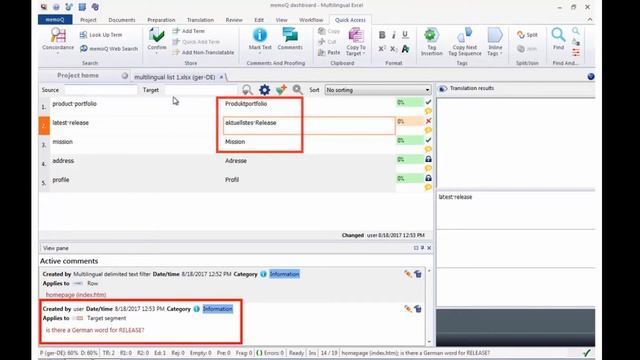Image resolution: width=640 pixels, height=360 pixels.
Task: Click the 'homepage (index.htm)' comment text
Action: tap(76, 294)
